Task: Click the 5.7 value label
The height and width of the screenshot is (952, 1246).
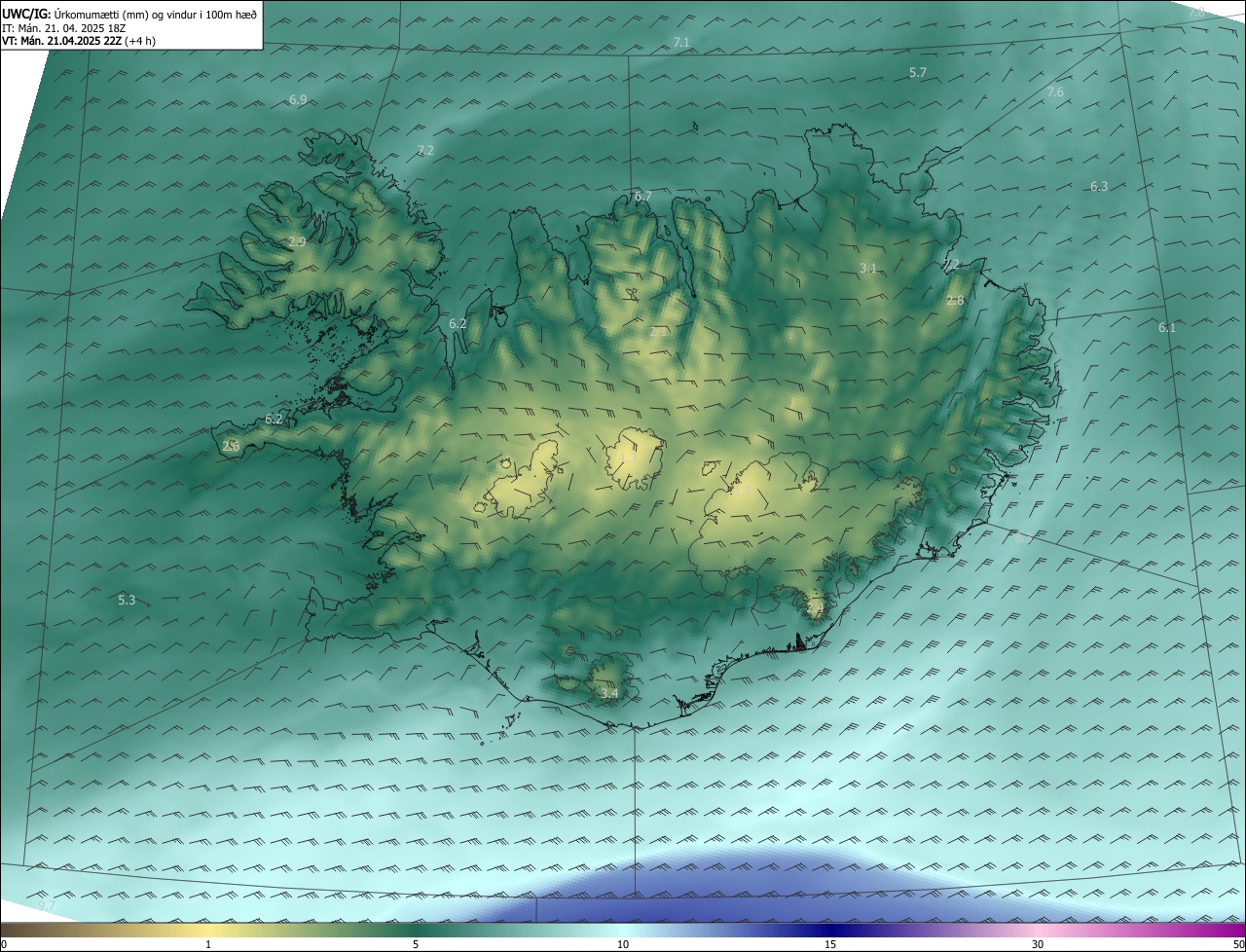Action: [918, 73]
